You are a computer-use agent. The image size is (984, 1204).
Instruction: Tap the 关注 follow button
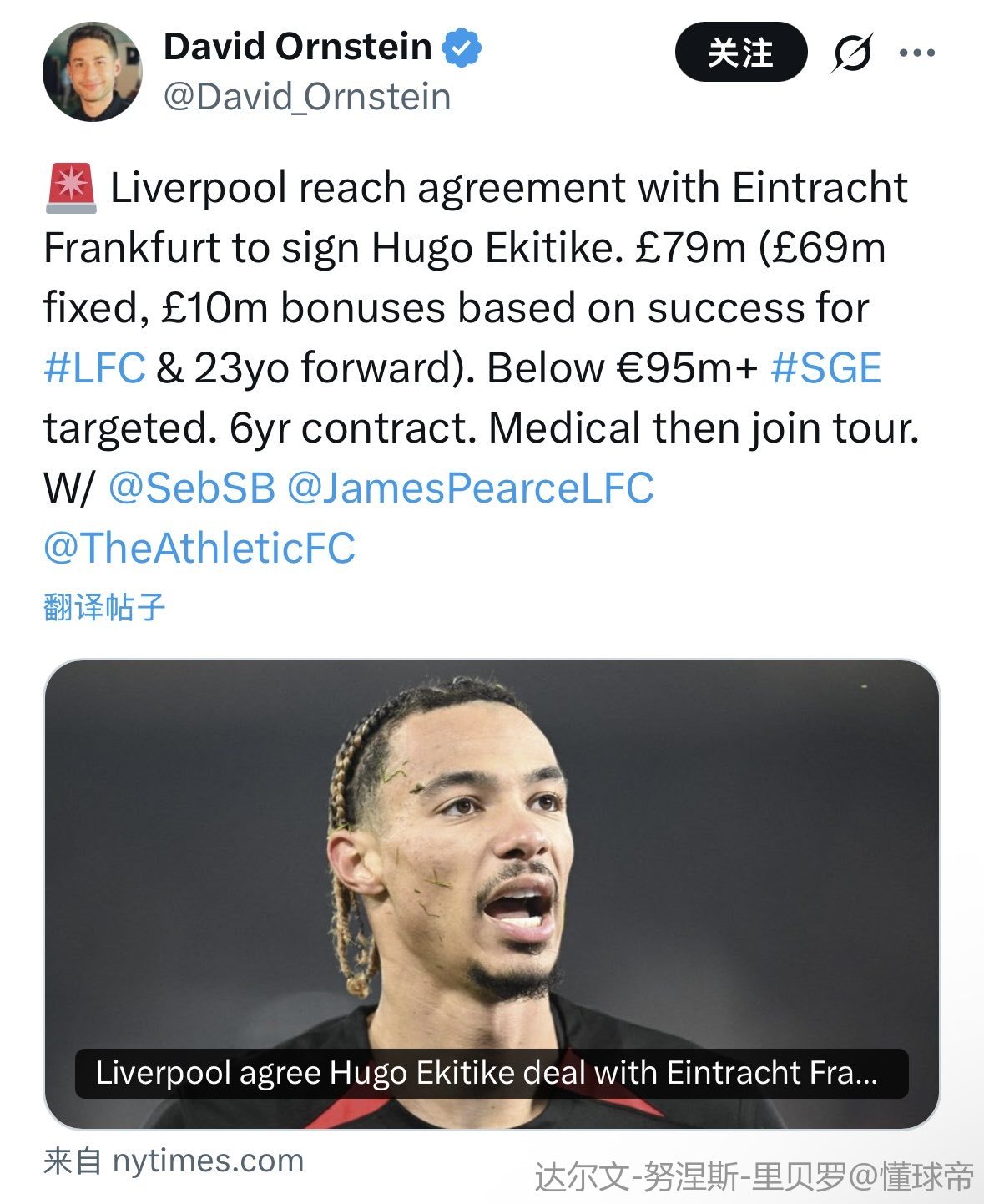point(740,52)
